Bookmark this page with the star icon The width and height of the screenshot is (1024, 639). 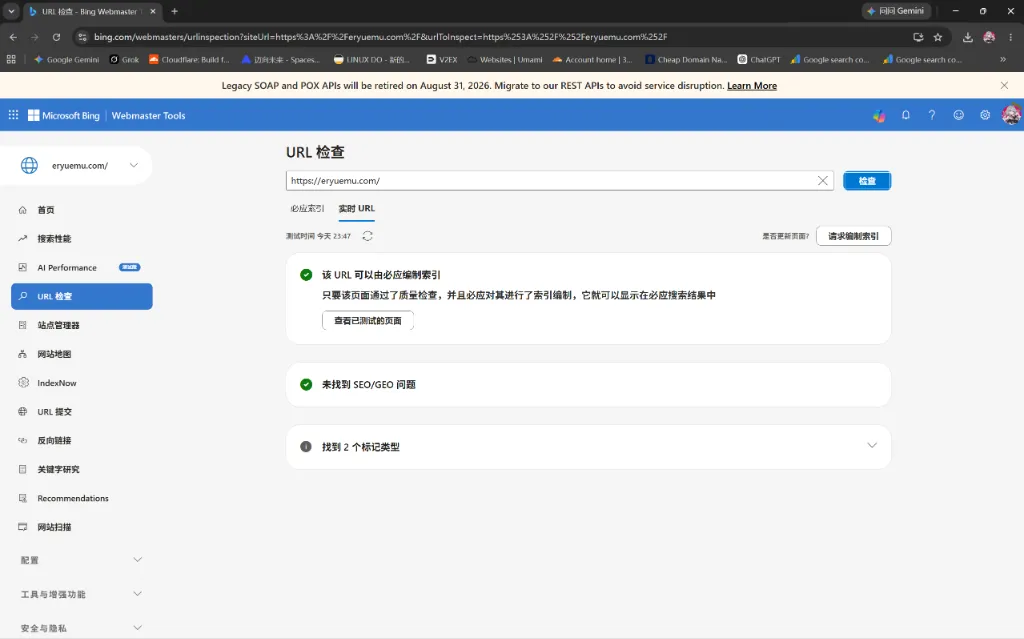[x=938, y=37]
